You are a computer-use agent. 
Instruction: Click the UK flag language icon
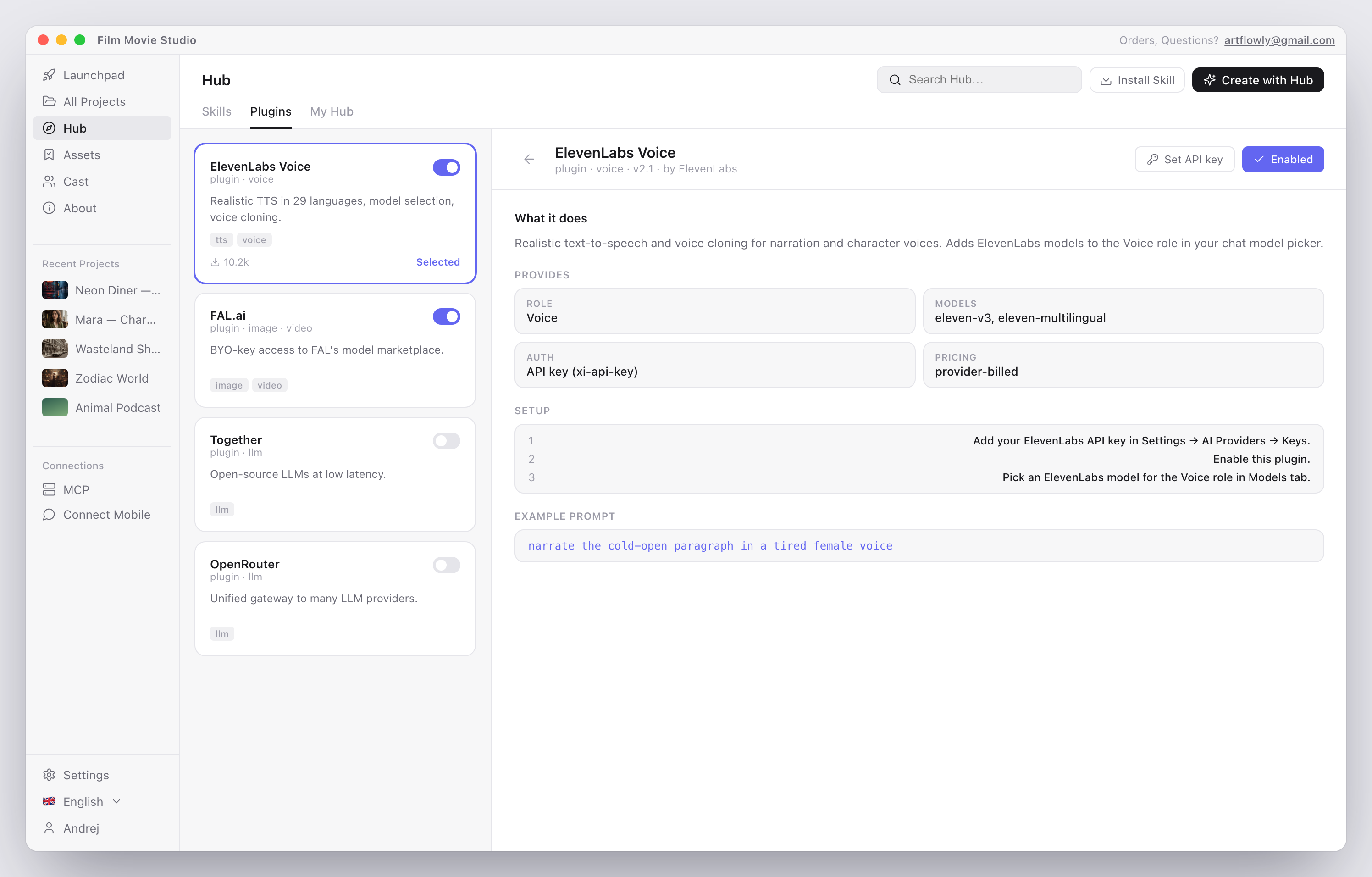point(50,801)
